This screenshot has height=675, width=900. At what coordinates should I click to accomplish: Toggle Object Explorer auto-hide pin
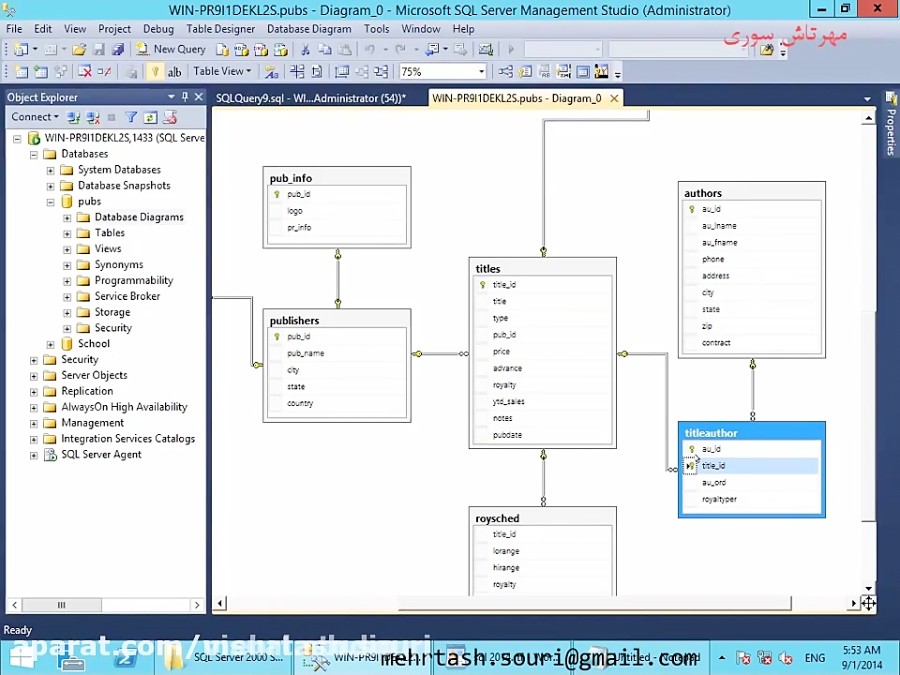click(x=185, y=97)
